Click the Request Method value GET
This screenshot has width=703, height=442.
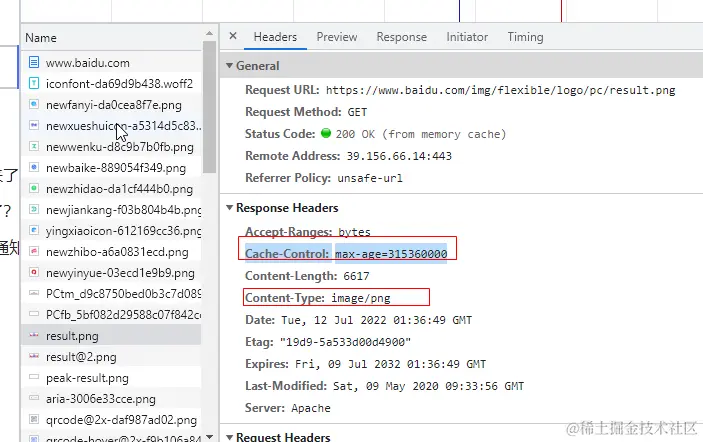[x=357, y=112]
